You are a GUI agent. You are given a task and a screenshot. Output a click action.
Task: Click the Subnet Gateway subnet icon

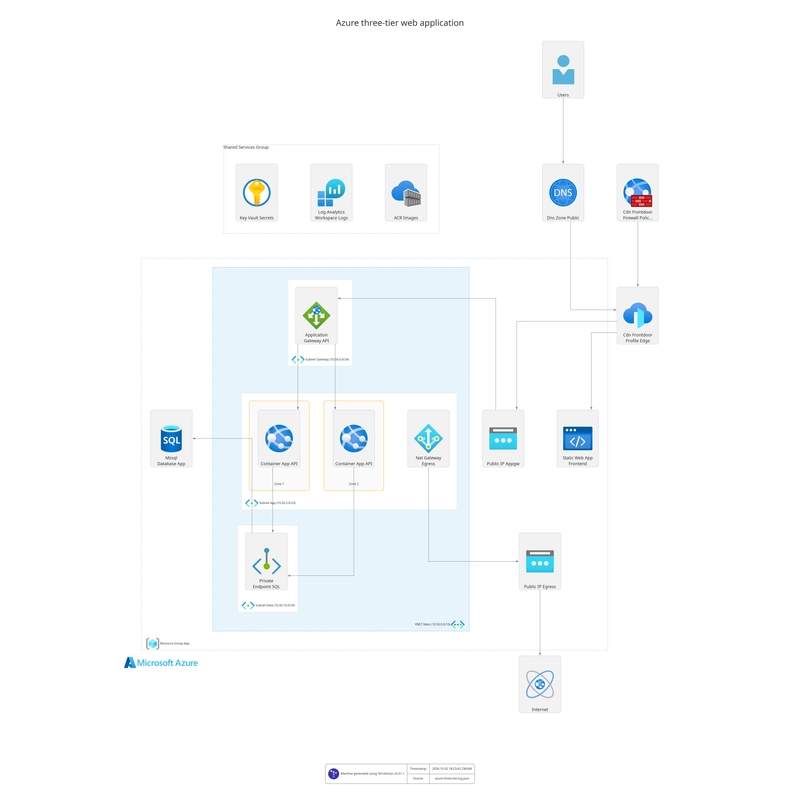298,360
